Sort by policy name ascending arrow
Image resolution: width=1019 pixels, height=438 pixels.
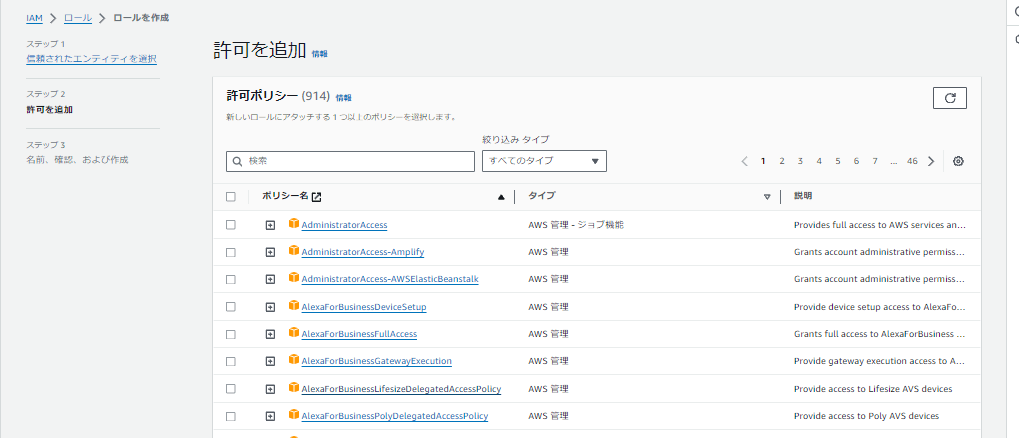(501, 197)
